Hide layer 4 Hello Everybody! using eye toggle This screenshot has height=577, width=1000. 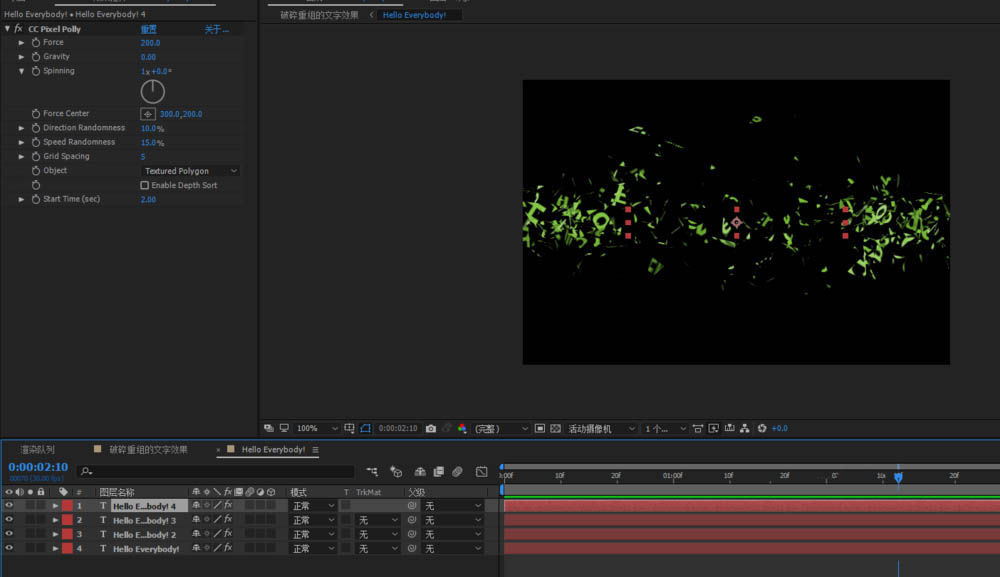[9, 549]
